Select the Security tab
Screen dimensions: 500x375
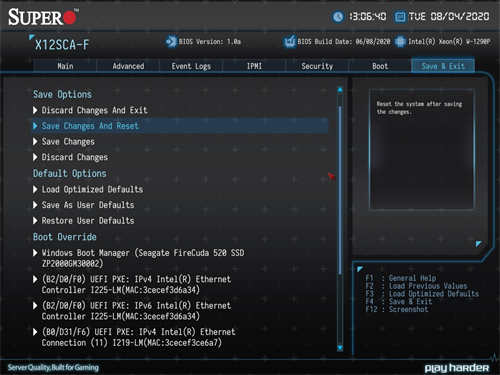point(317,66)
